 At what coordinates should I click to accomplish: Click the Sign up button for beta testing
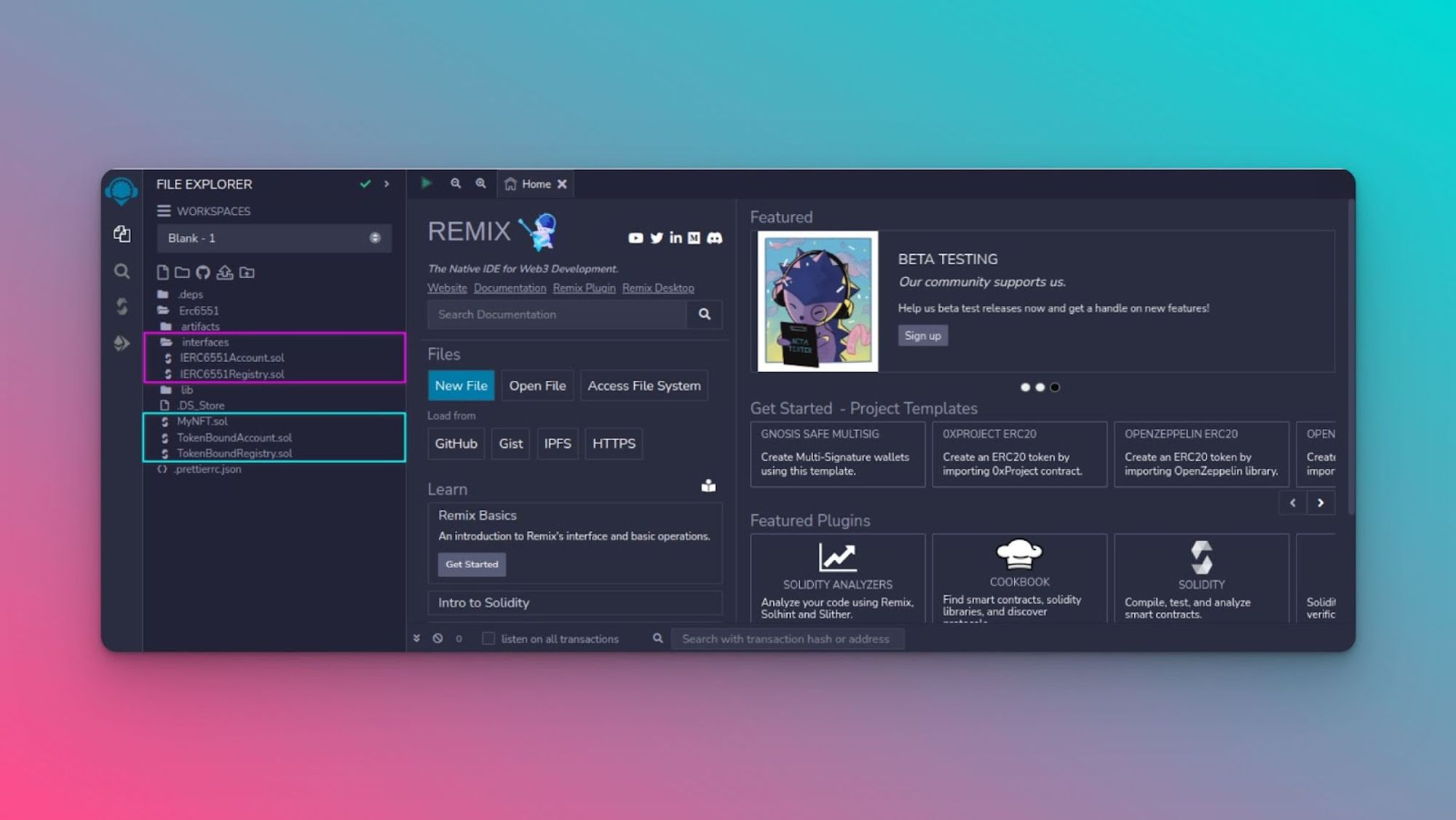922,336
